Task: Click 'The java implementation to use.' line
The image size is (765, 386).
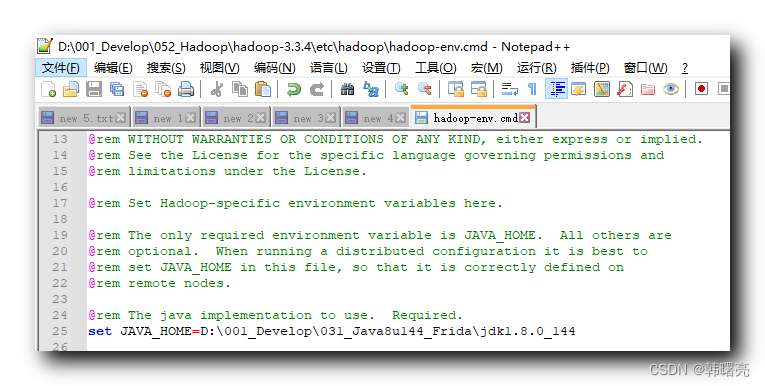Action: [275, 315]
